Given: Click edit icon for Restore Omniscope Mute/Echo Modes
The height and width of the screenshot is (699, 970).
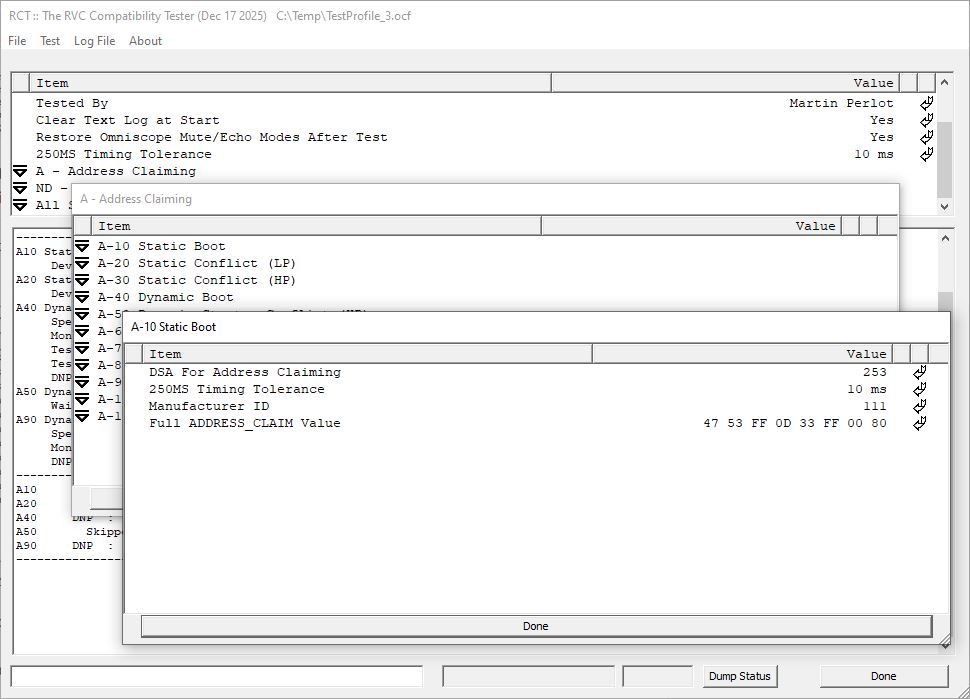Looking at the screenshot, I should click(927, 137).
